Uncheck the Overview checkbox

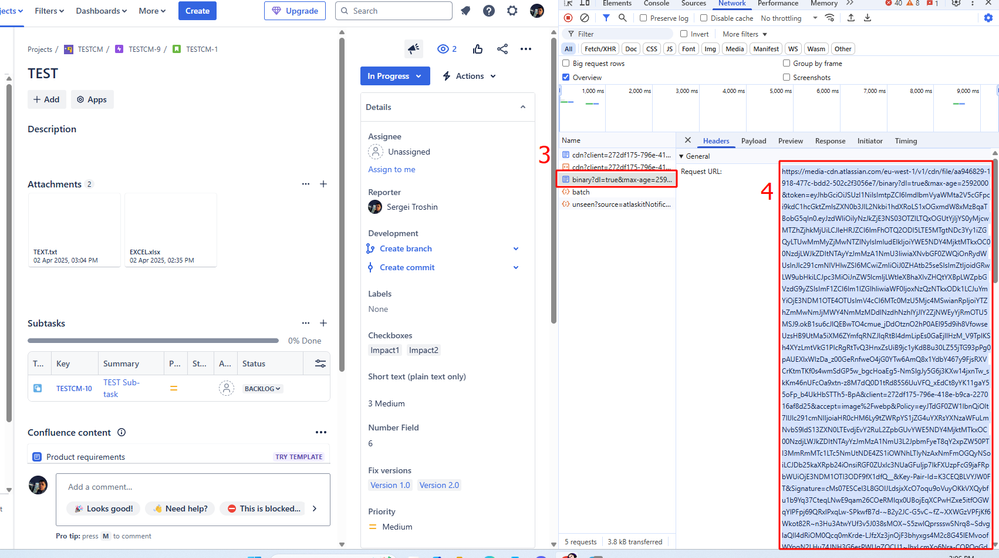click(x=566, y=77)
